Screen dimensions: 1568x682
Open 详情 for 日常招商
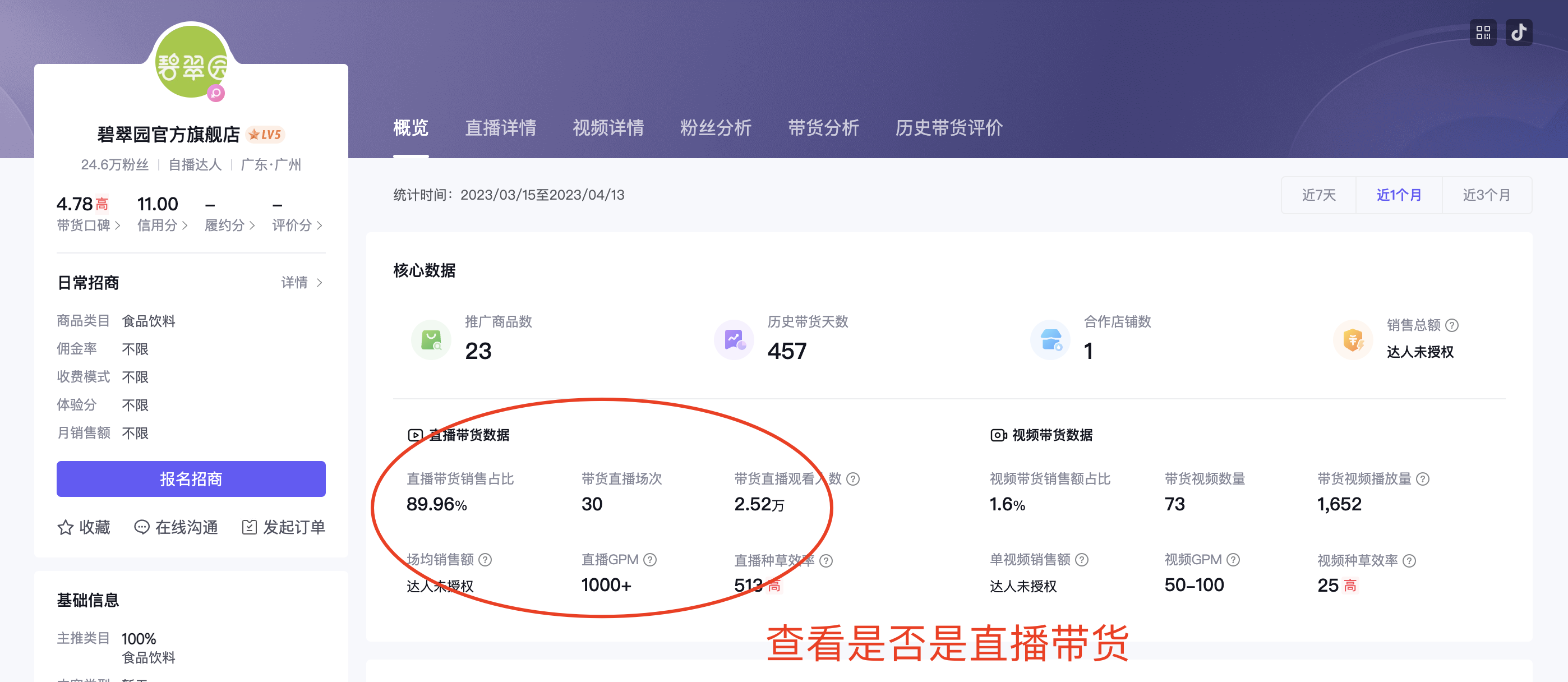pos(302,283)
